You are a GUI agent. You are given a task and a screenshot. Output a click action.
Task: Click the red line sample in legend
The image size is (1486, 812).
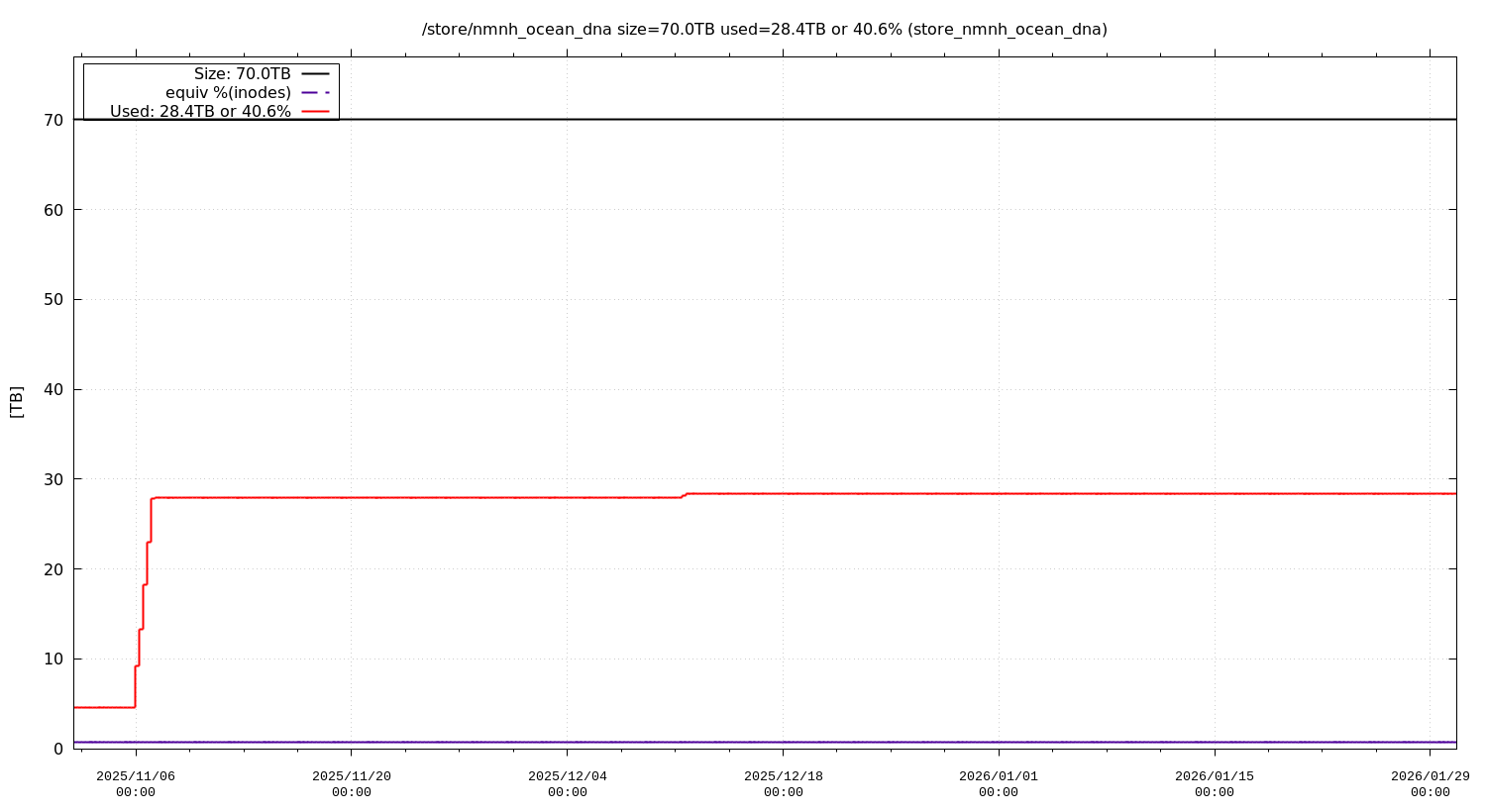315,112
